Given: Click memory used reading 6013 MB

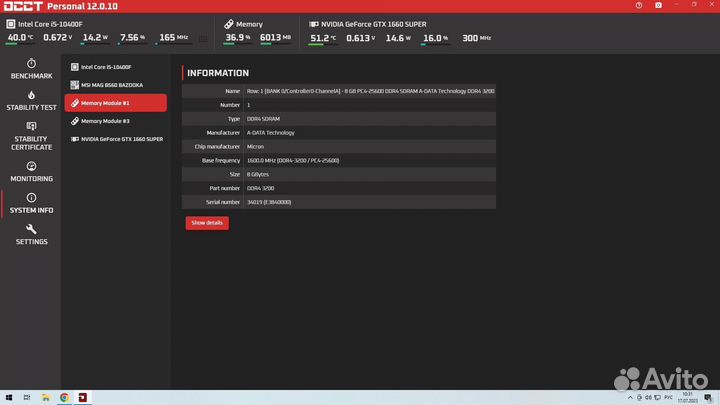Looking at the screenshot, I should point(275,38).
